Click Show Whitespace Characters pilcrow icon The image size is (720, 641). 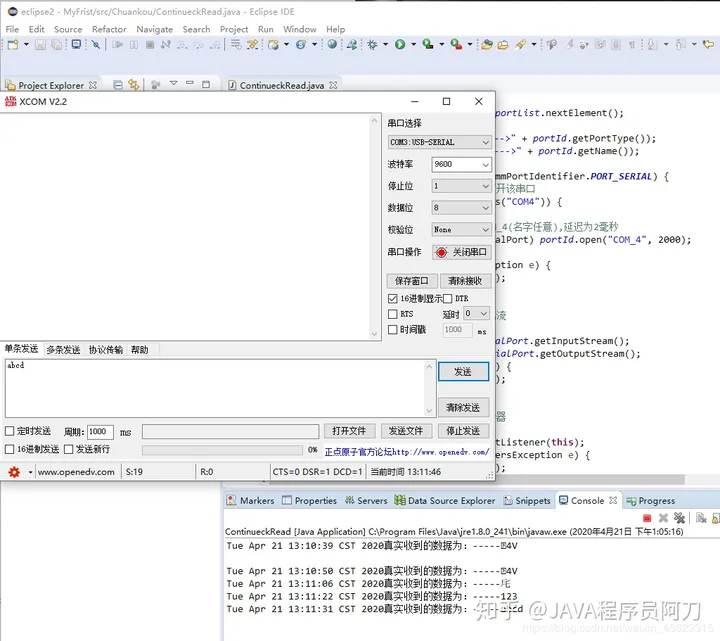click(x=632, y=45)
